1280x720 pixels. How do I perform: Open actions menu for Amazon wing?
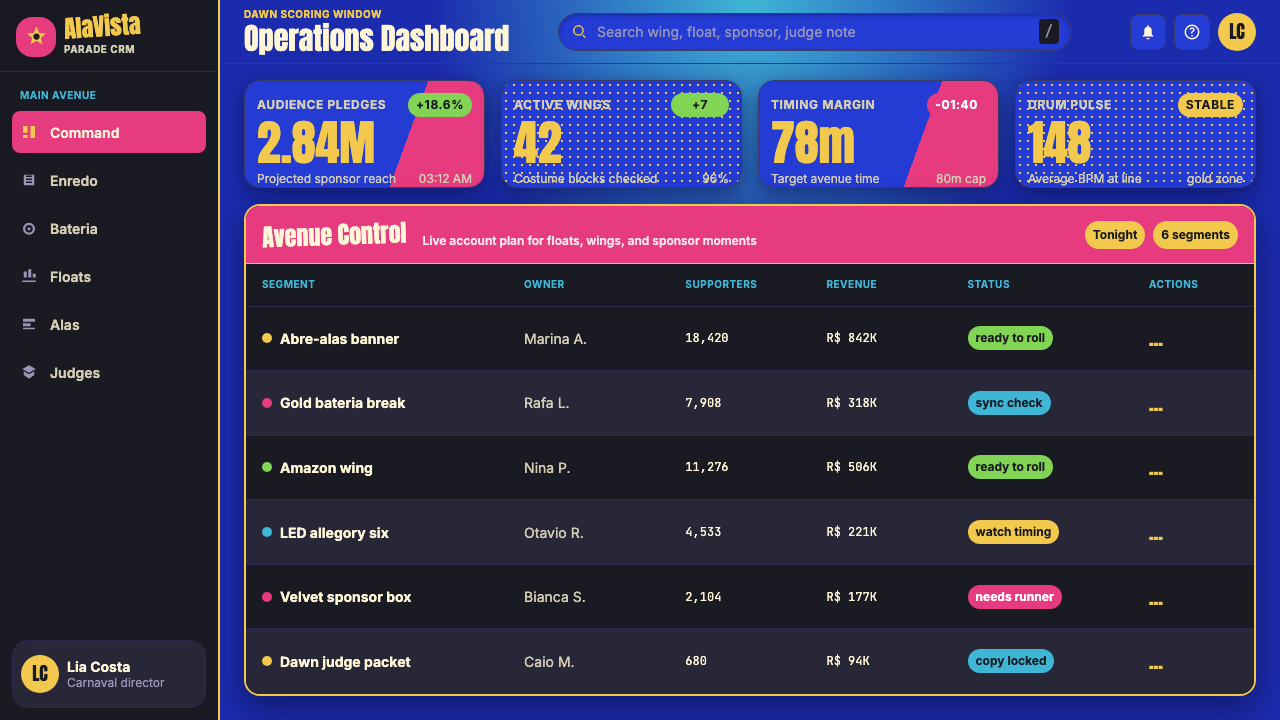(1156, 472)
